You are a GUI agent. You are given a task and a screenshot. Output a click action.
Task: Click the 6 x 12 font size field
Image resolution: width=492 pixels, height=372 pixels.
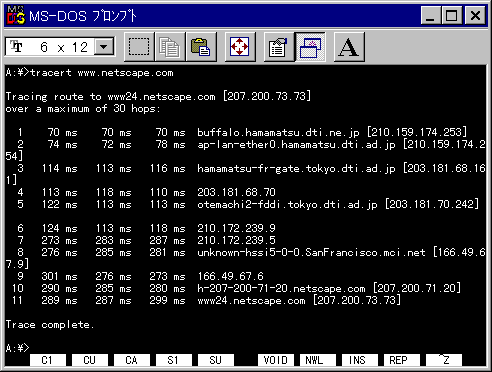point(60,47)
